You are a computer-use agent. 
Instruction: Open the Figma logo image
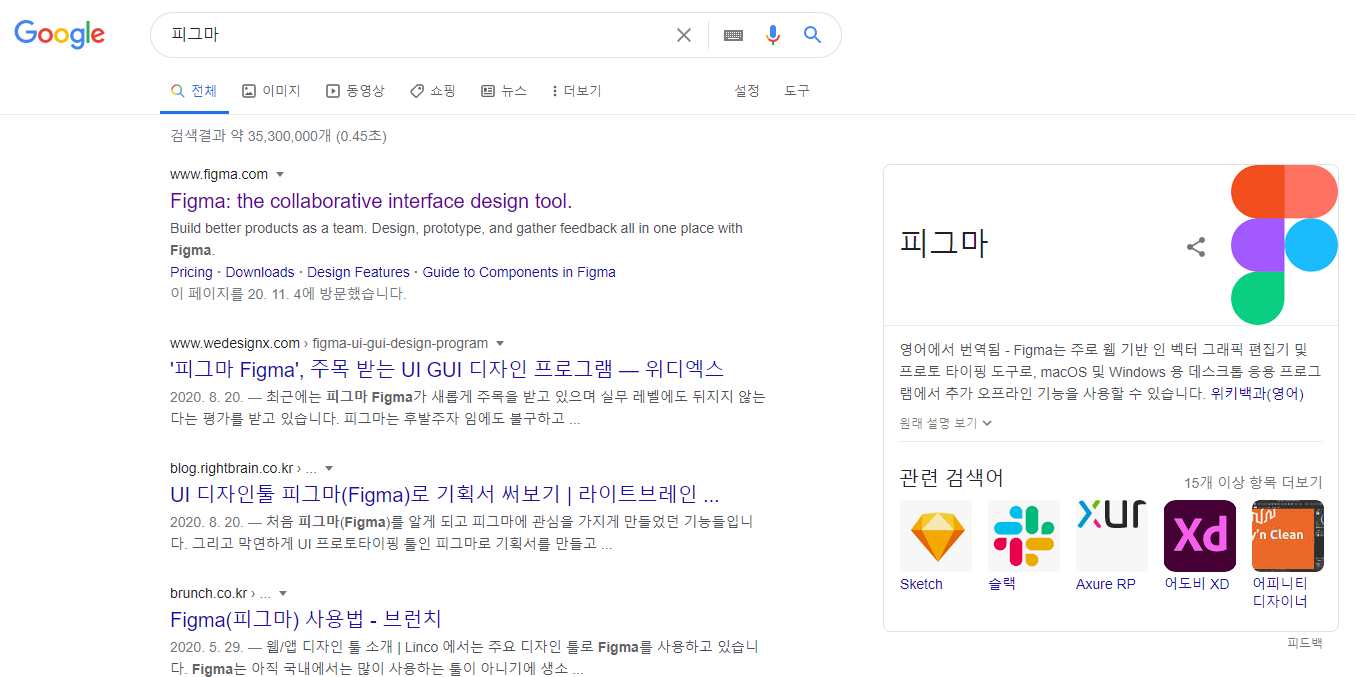click(1285, 245)
